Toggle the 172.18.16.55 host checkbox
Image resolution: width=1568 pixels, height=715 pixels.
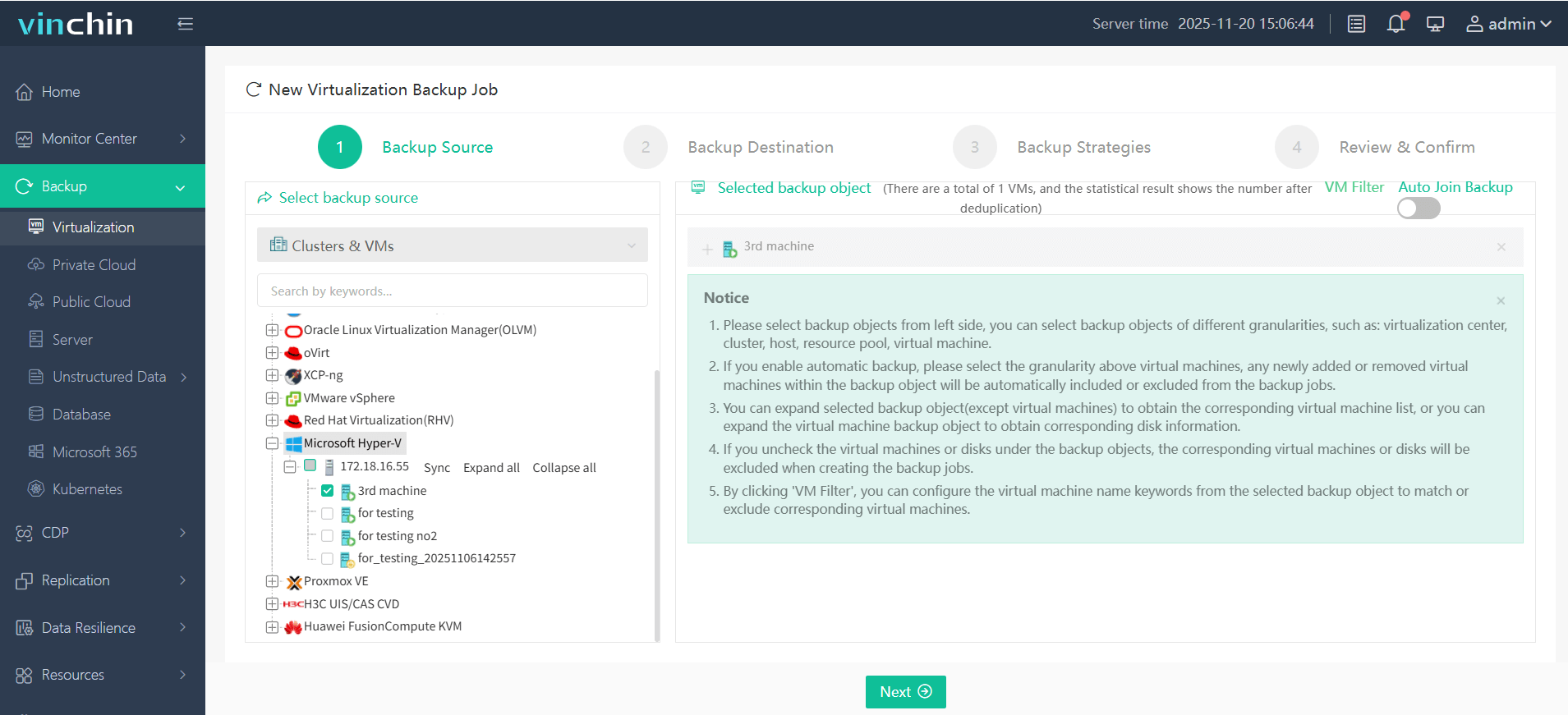pyautogui.click(x=310, y=465)
